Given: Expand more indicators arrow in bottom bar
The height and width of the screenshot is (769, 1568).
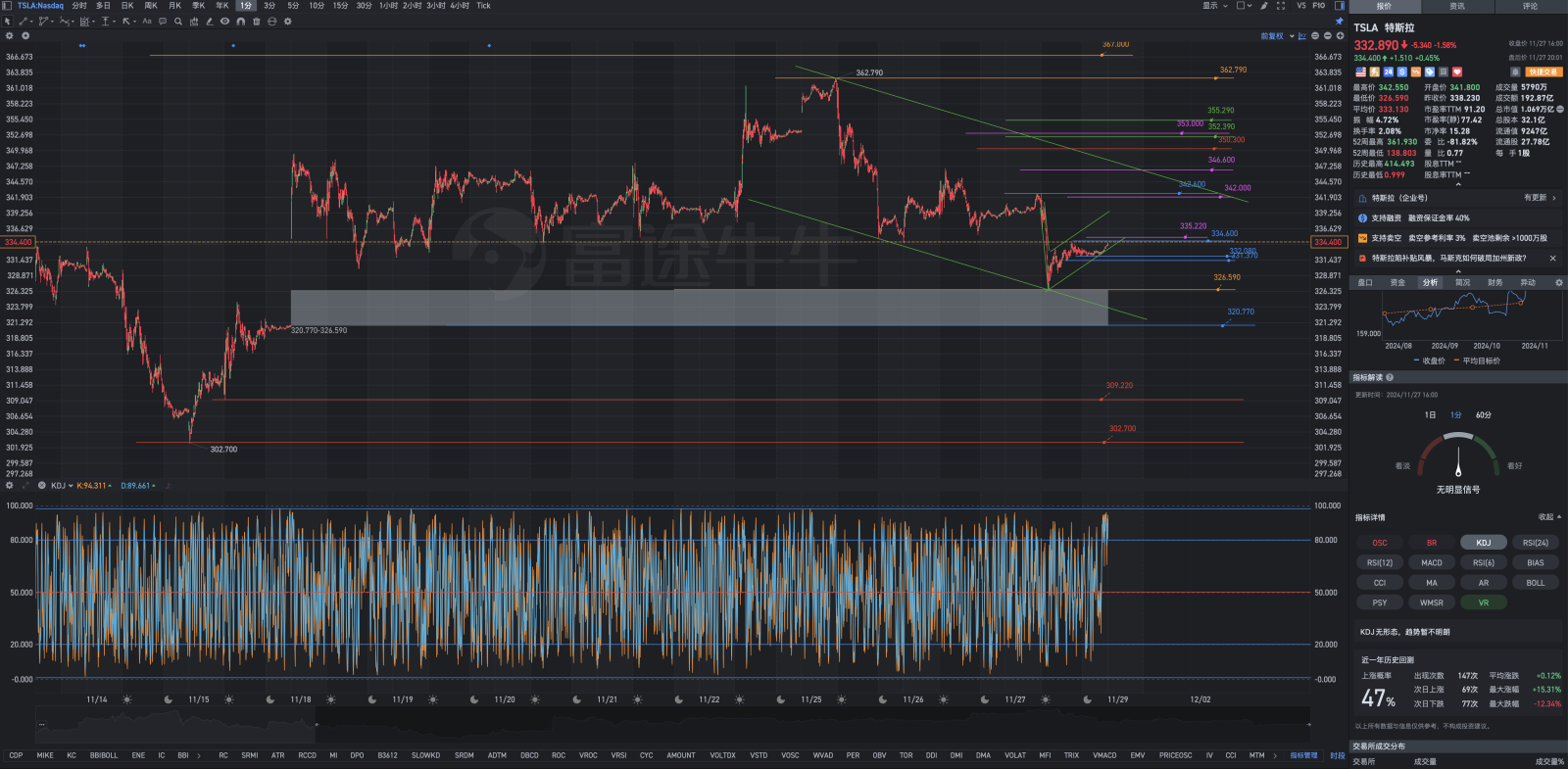Looking at the screenshot, I should (1275, 755).
